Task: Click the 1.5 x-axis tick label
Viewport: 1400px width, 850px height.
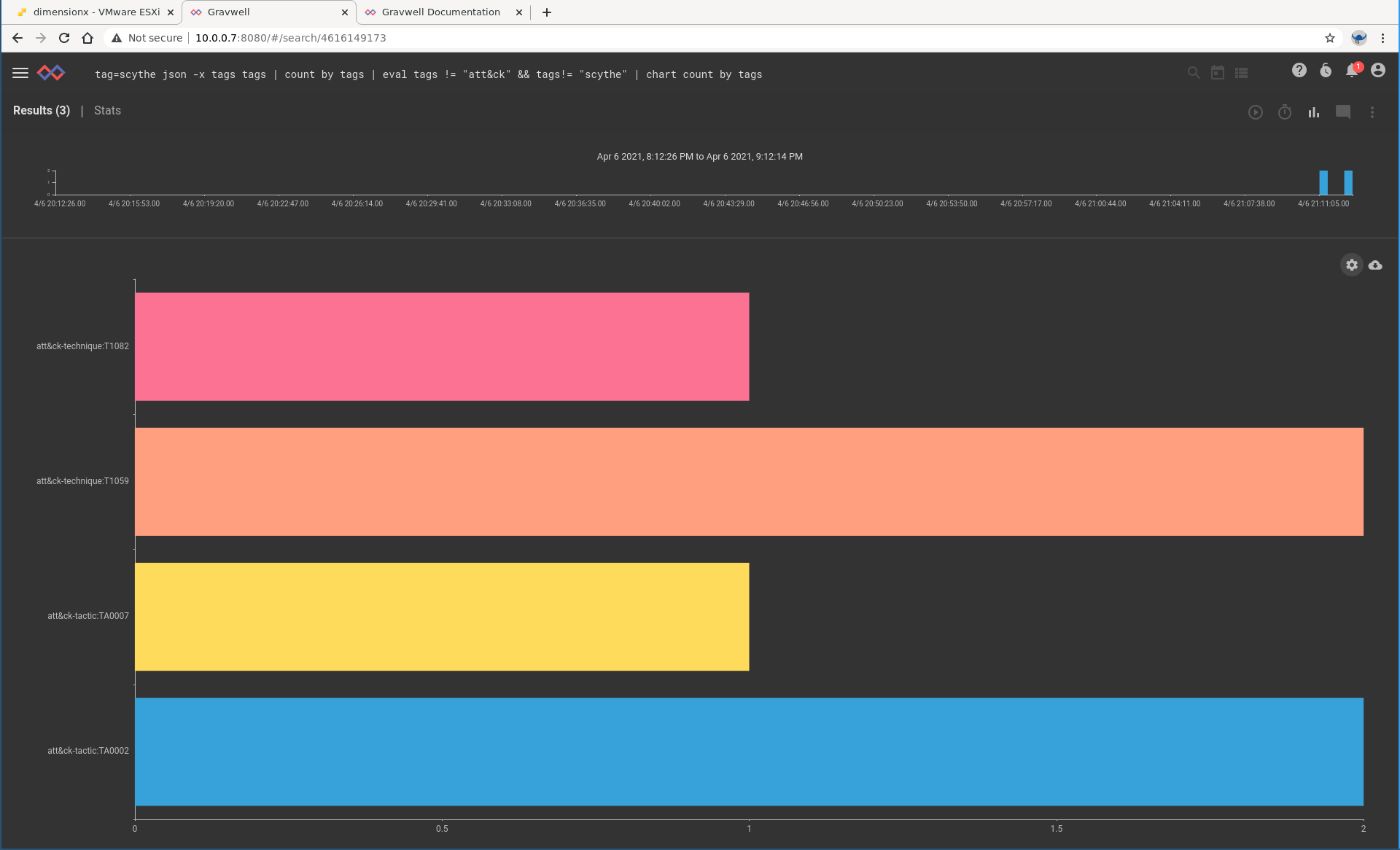Action: 1056,829
